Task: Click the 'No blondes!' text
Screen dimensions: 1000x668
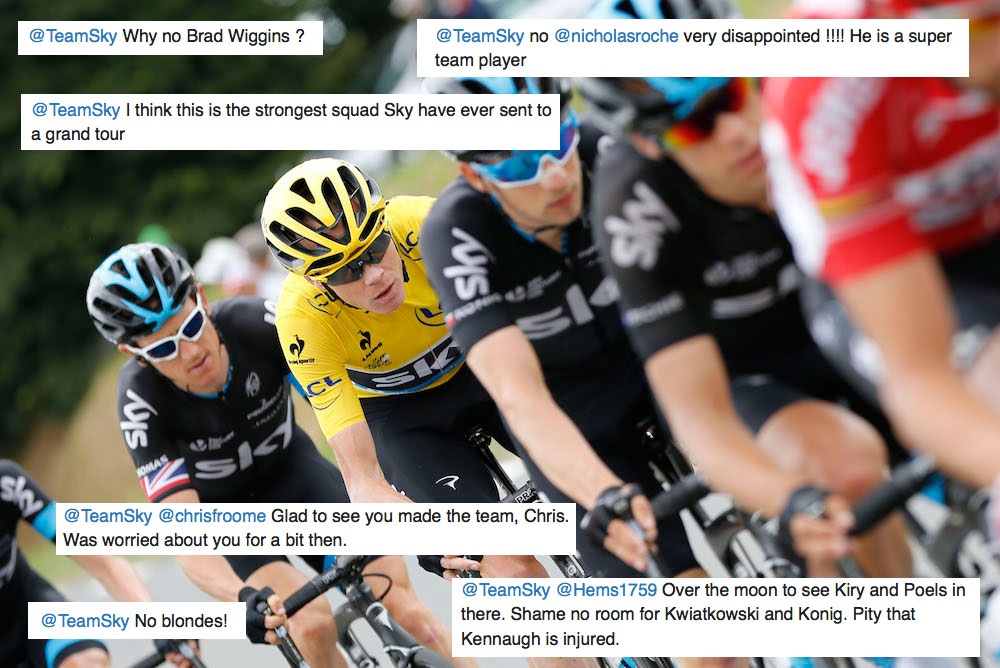Action: tap(181, 621)
